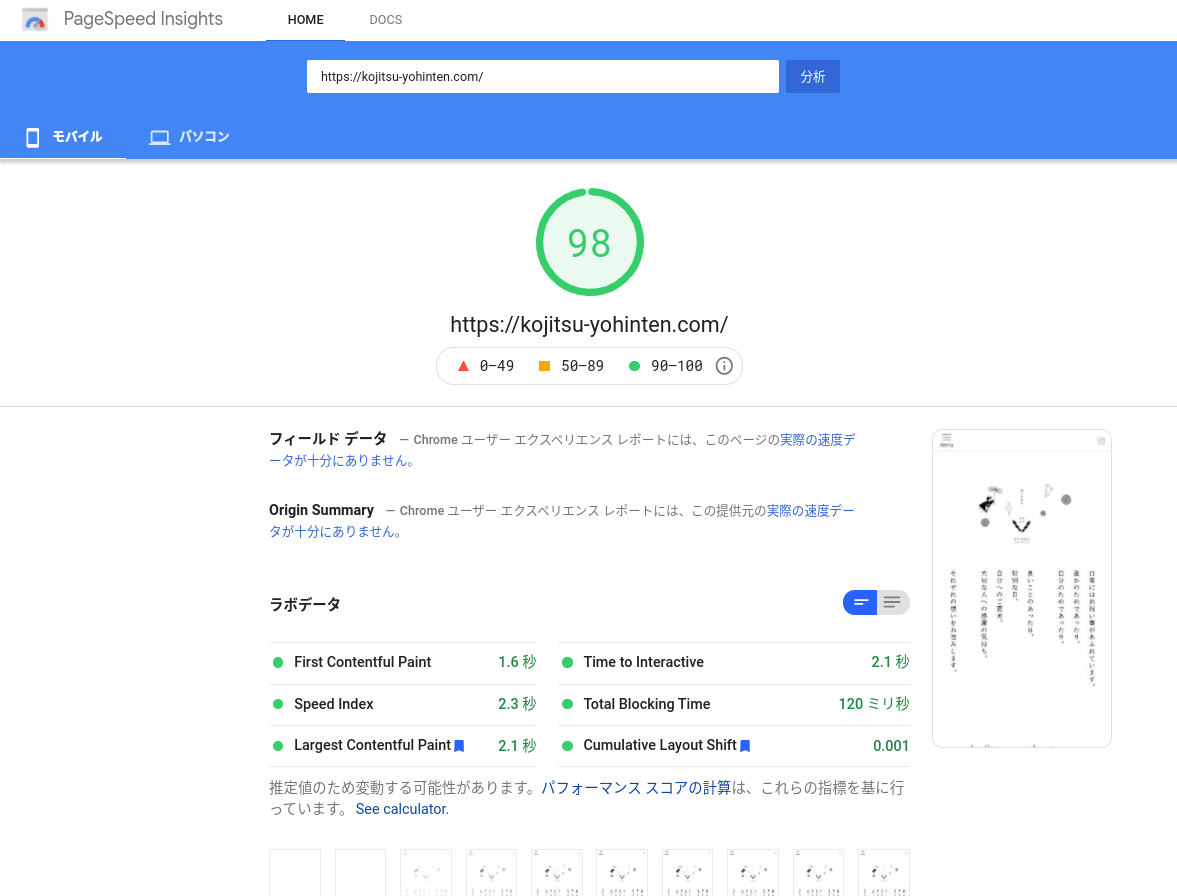The image size is (1177, 896).
Task: Open the DOCS tab
Action: point(386,20)
